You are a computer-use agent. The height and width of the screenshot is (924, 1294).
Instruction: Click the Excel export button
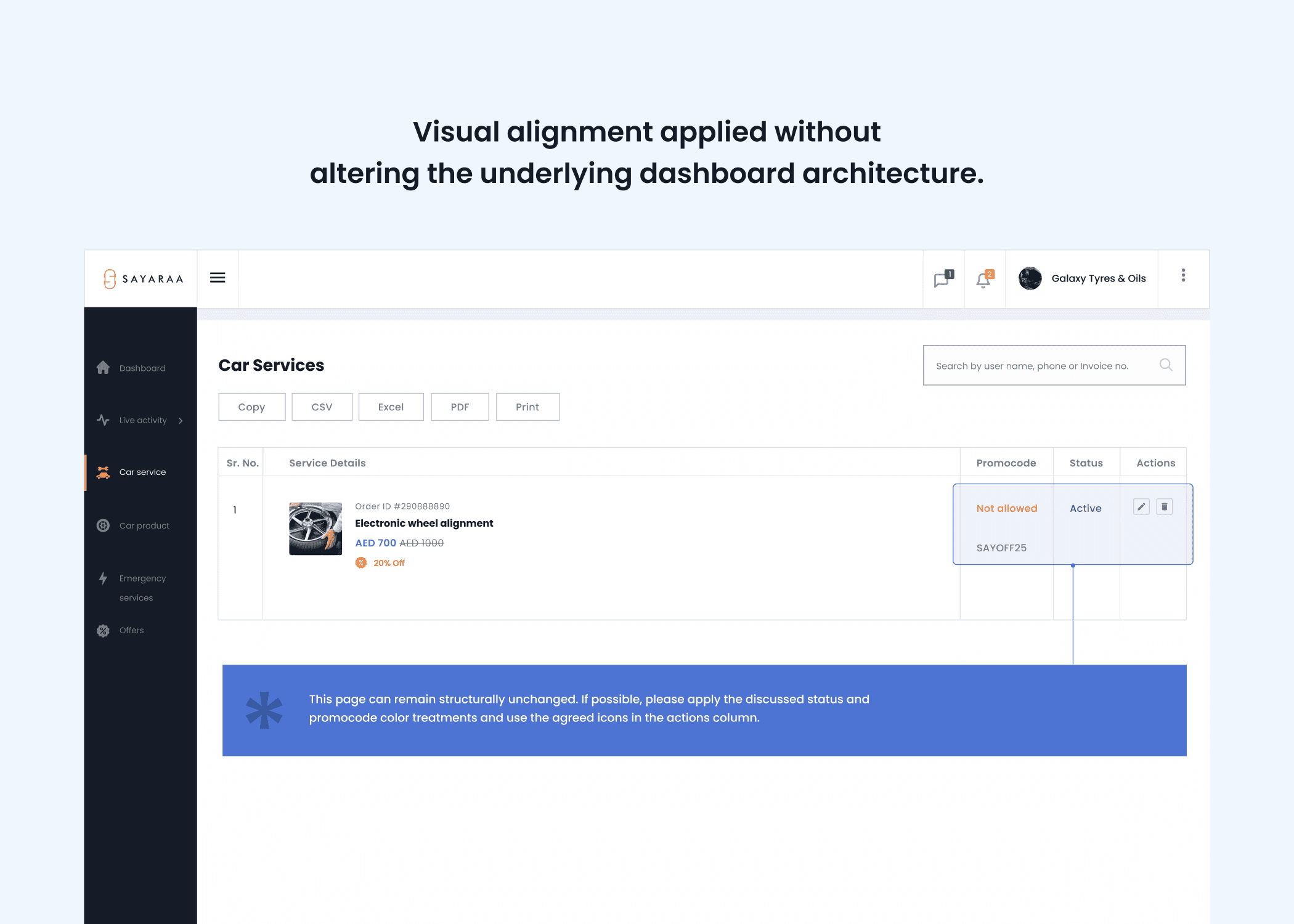pyautogui.click(x=391, y=407)
